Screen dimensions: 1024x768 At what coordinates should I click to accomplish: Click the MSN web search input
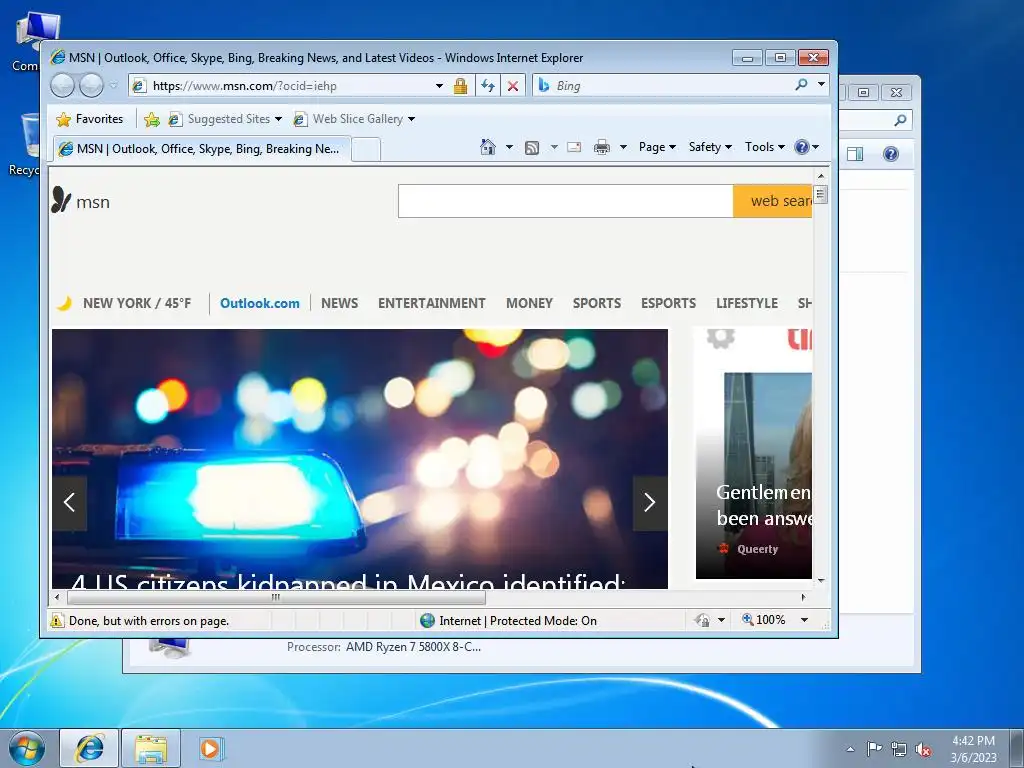point(566,200)
